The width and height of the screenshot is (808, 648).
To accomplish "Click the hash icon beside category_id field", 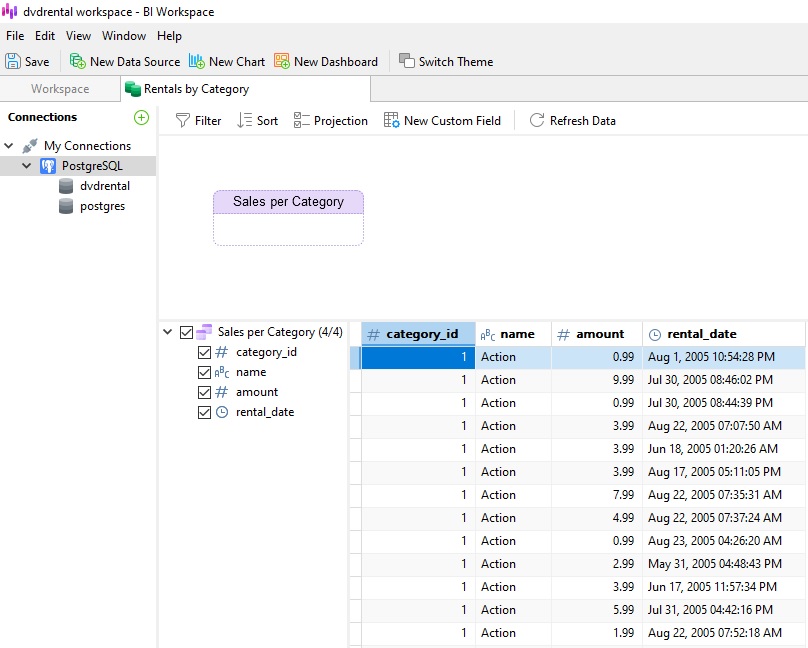I will point(222,352).
